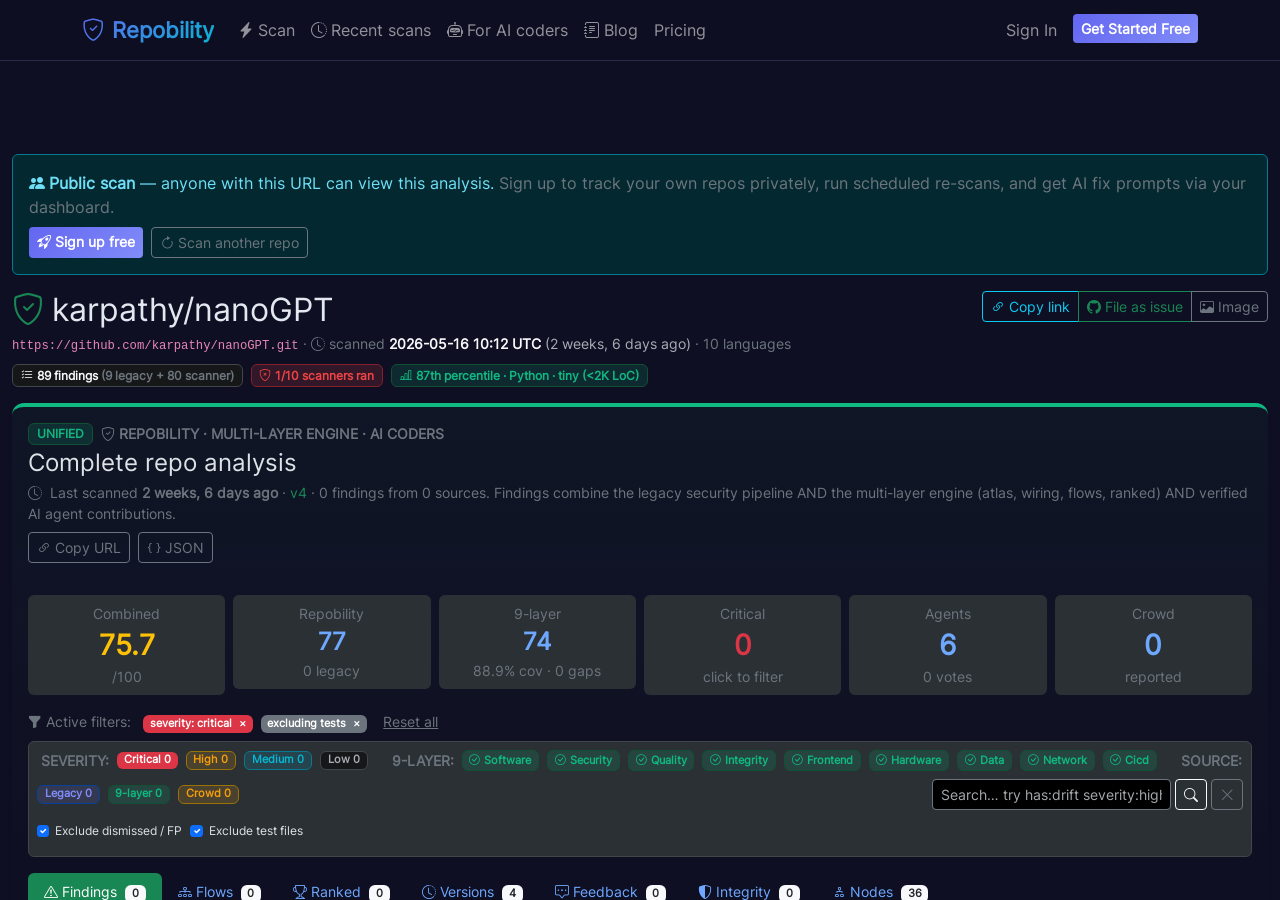Image resolution: width=1280 pixels, height=900 pixels.
Task: Copy link to this scan
Action: (1030, 307)
